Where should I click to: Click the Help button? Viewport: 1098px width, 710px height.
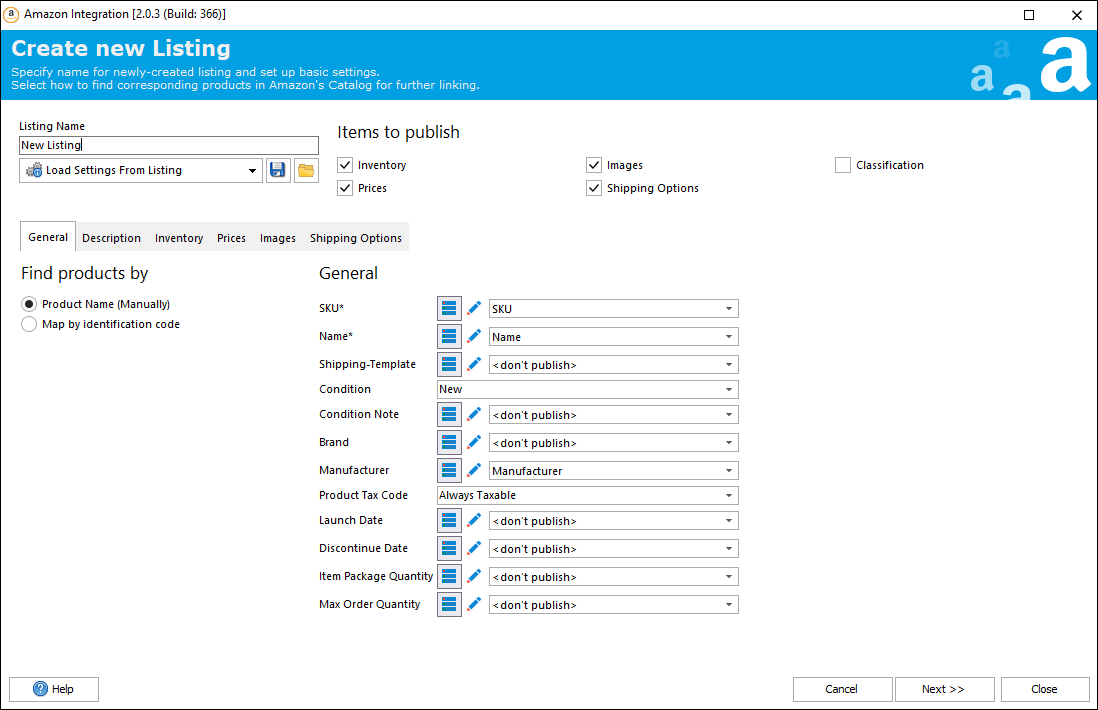coord(54,689)
